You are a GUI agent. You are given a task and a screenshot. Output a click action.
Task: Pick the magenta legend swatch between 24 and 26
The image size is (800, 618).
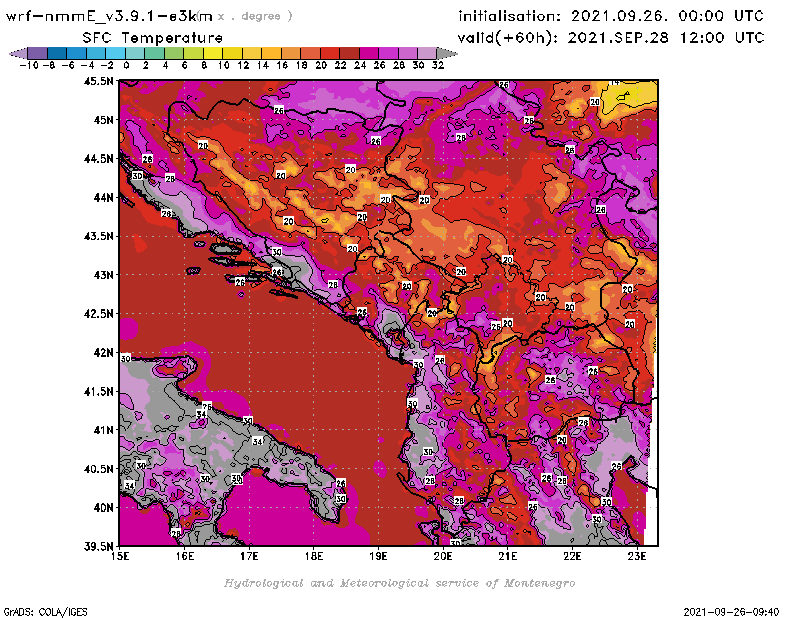368,53
